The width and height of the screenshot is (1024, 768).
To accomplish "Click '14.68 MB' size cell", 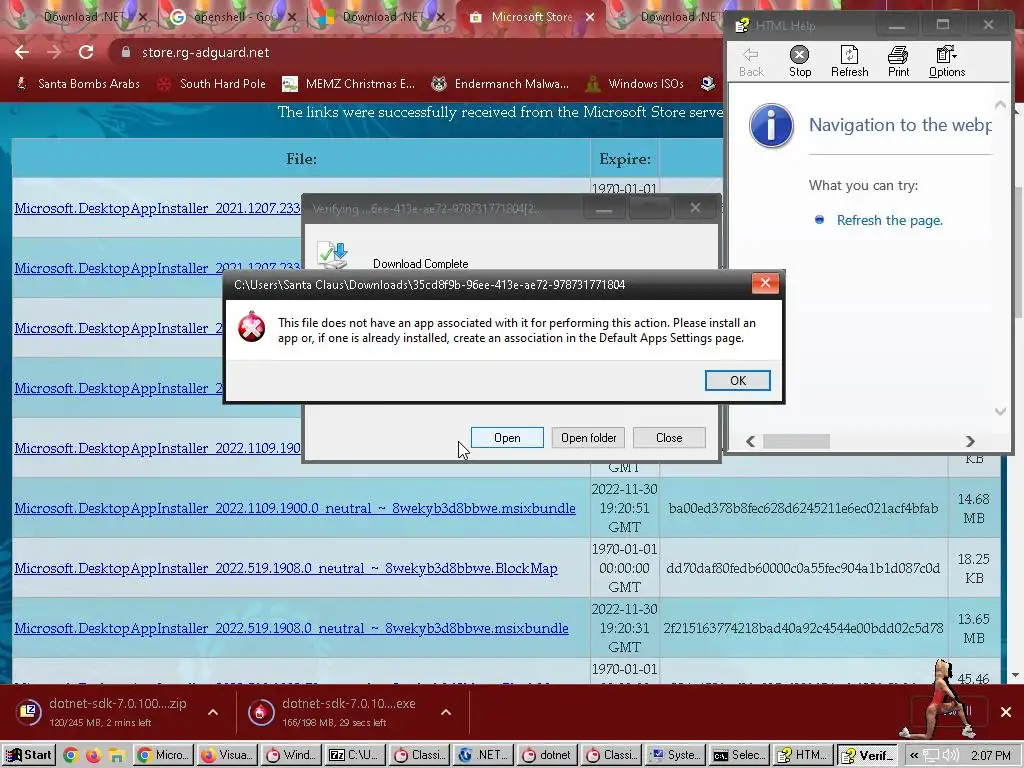I will pos(973,508).
